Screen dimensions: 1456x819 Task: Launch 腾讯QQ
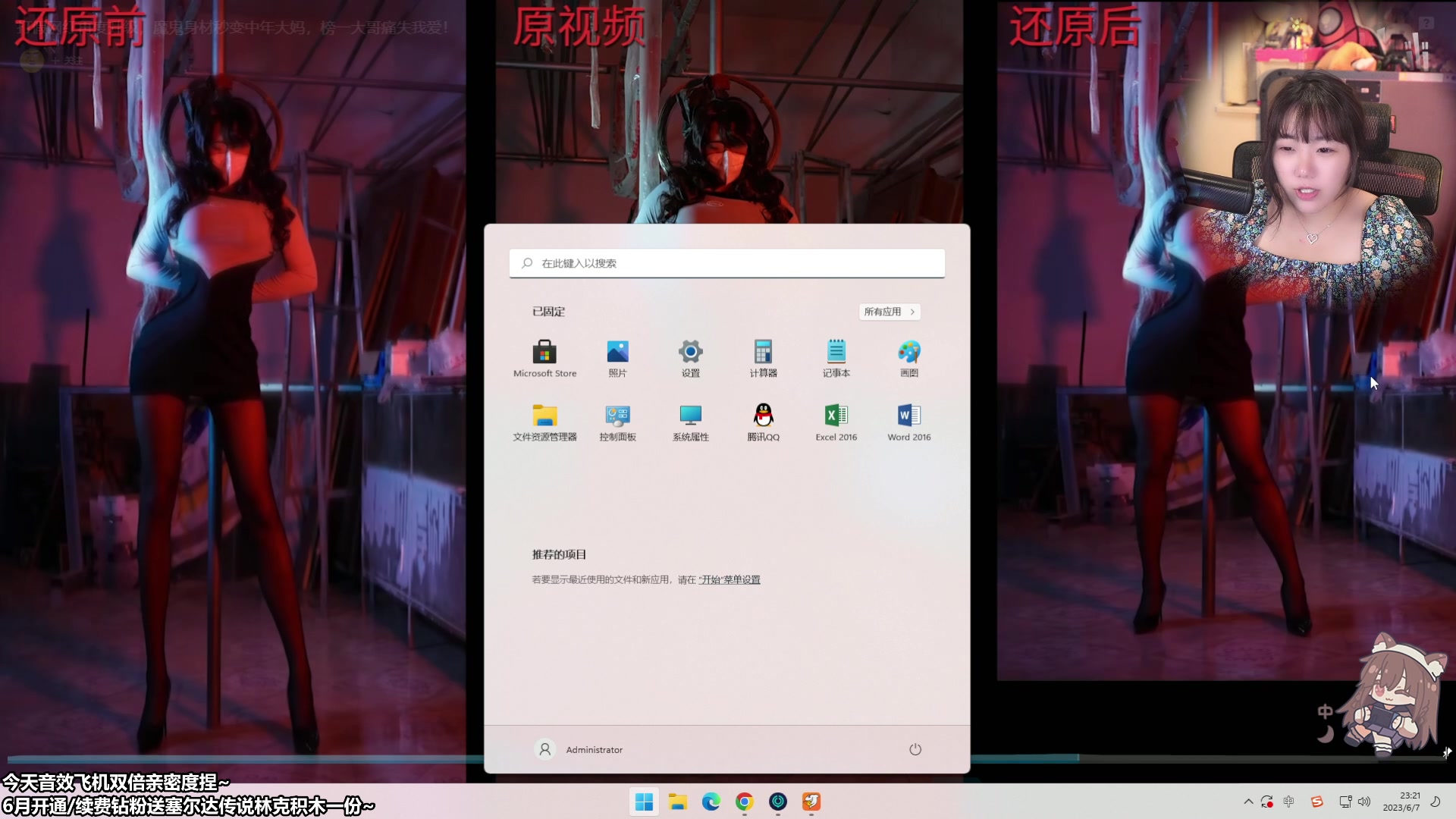tap(763, 422)
